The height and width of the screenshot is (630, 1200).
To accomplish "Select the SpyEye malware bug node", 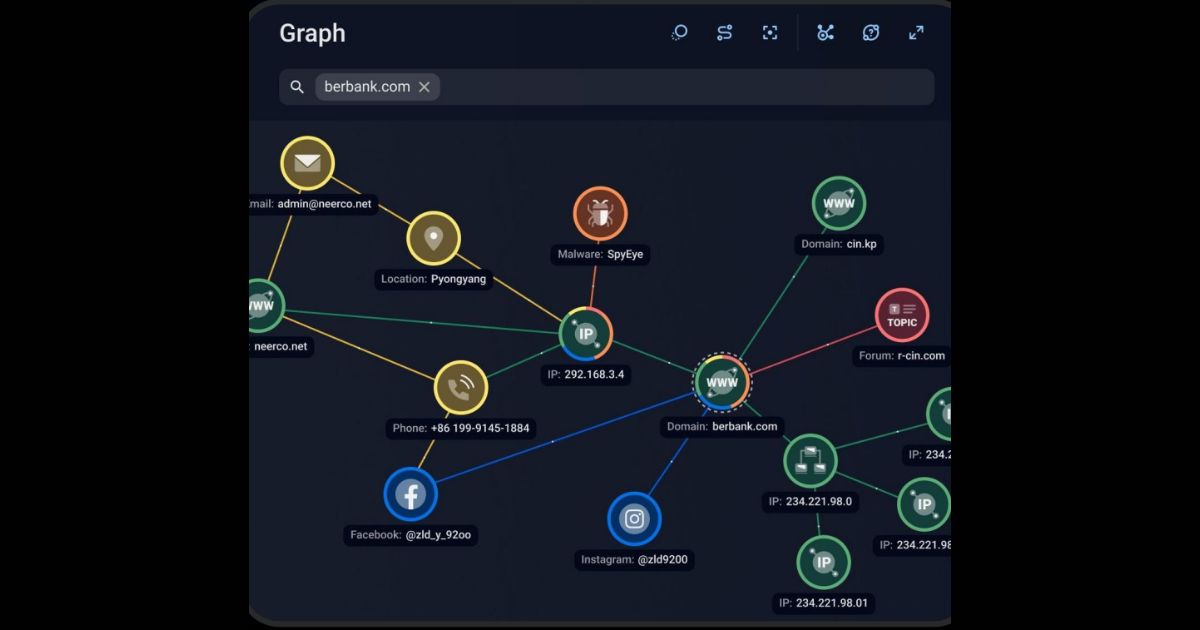I will click(x=600, y=213).
